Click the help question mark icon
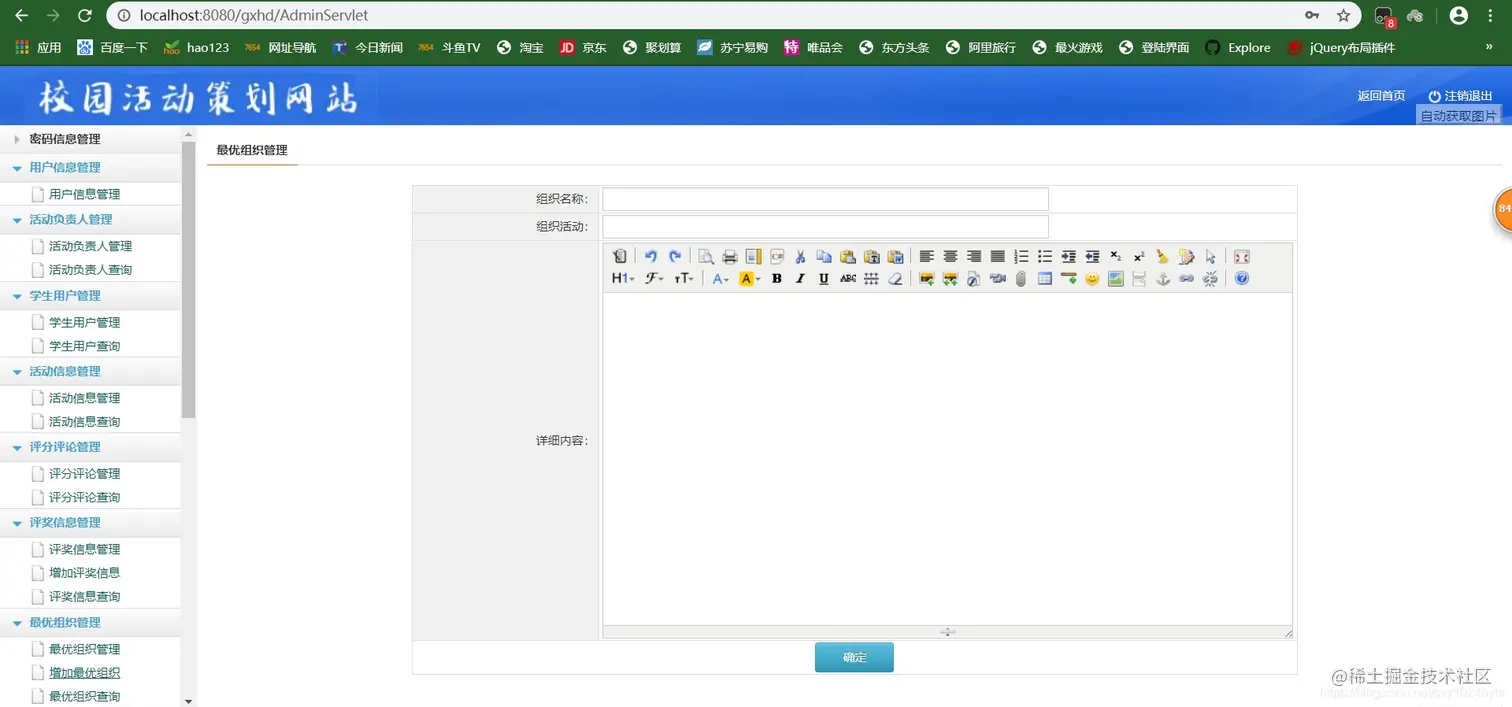 point(1242,278)
